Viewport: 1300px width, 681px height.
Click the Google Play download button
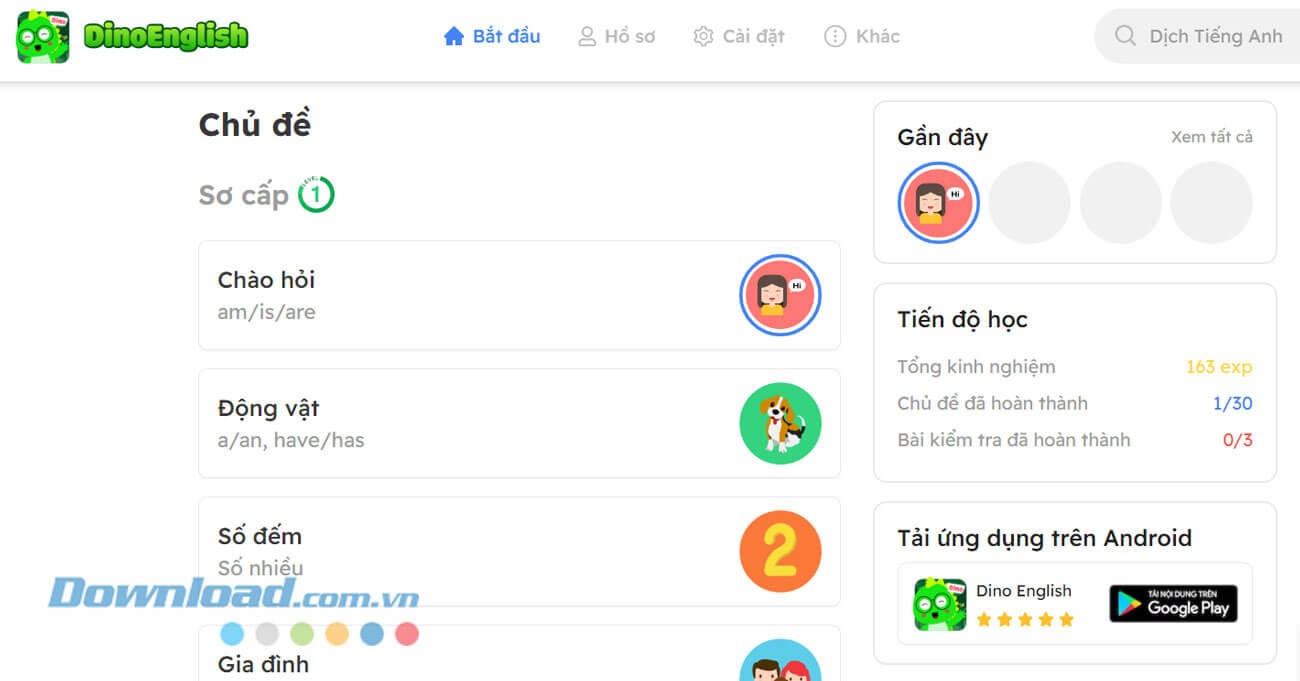1173,604
